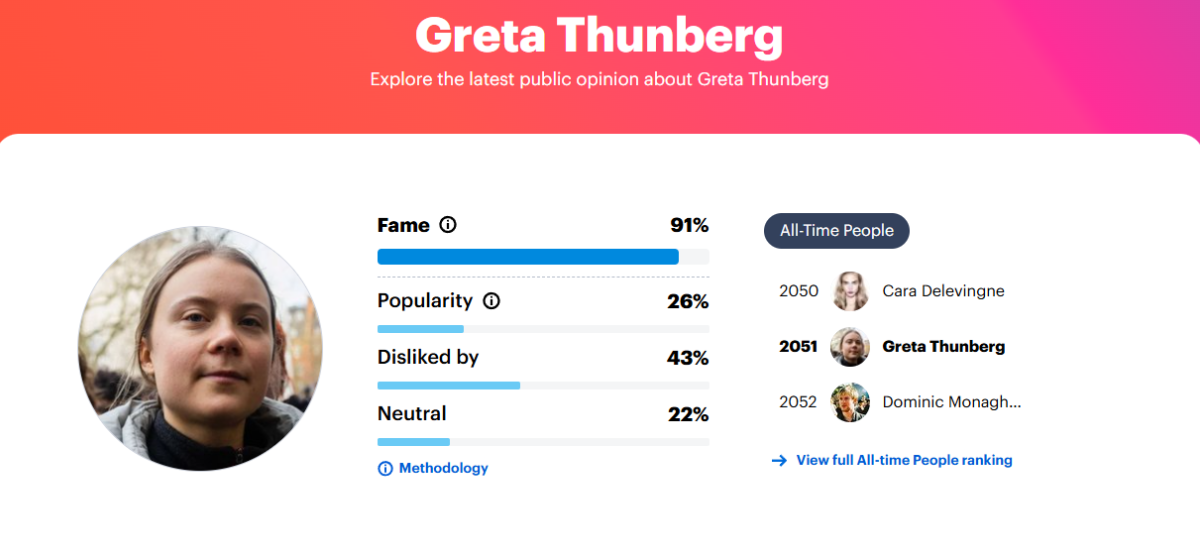The height and width of the screenshot is (556, 1200).
Task: Click the Greta Thunberg page heading
Action: (599, 34)
